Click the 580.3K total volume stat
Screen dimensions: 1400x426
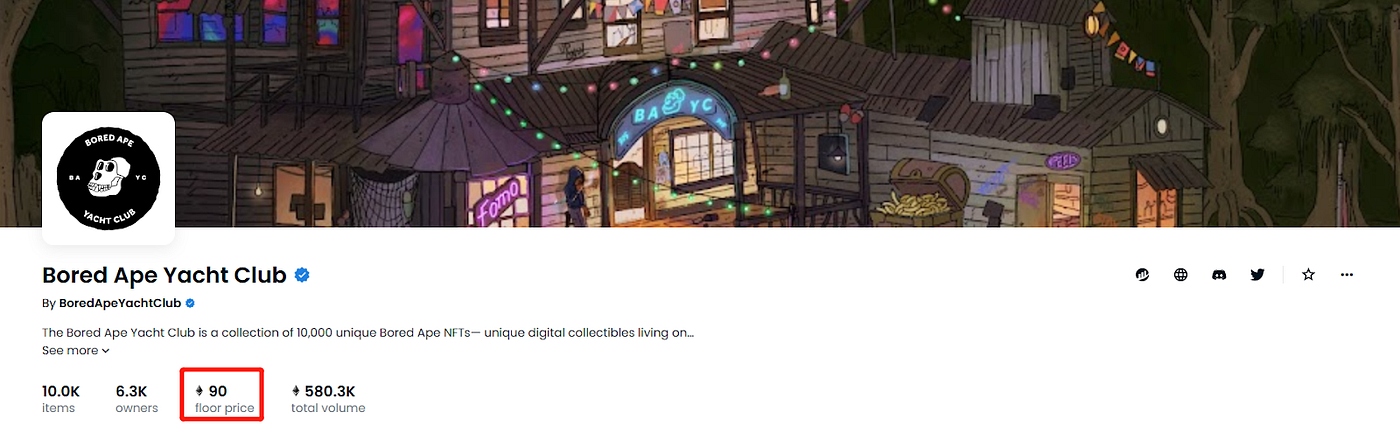tap(328, 398)
